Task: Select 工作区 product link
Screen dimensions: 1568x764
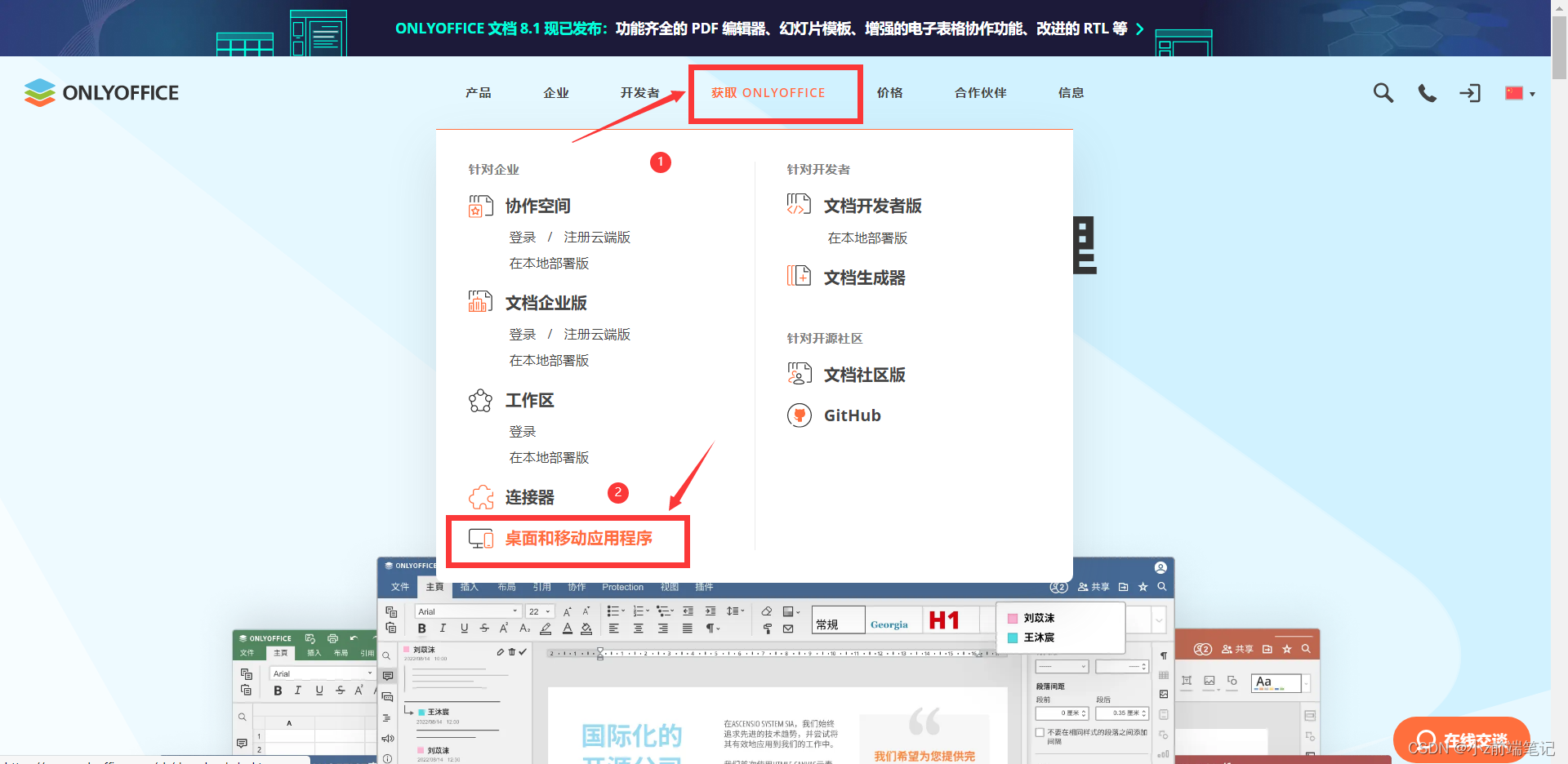Action: pyautogui.click(x=529, y=400)
